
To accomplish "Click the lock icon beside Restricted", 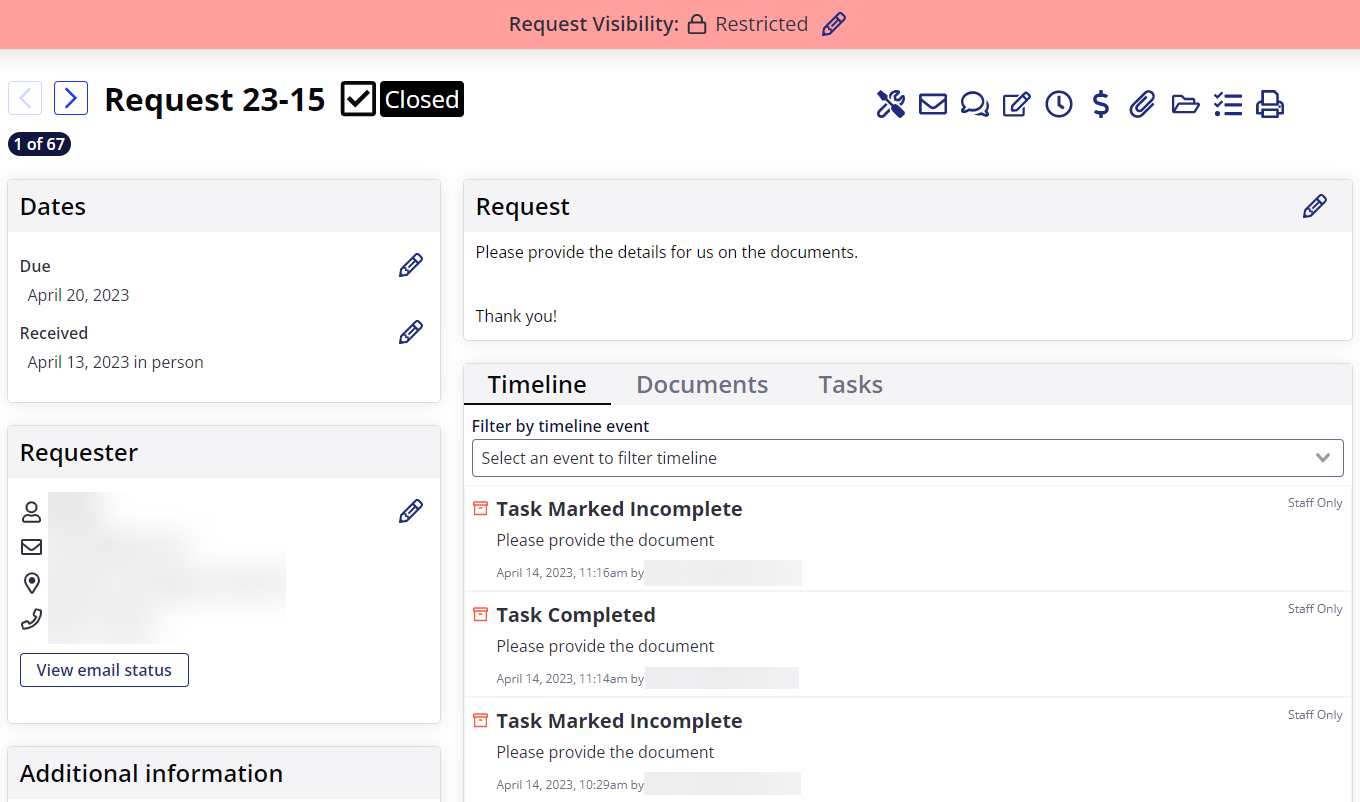I will tap(697, 24).
